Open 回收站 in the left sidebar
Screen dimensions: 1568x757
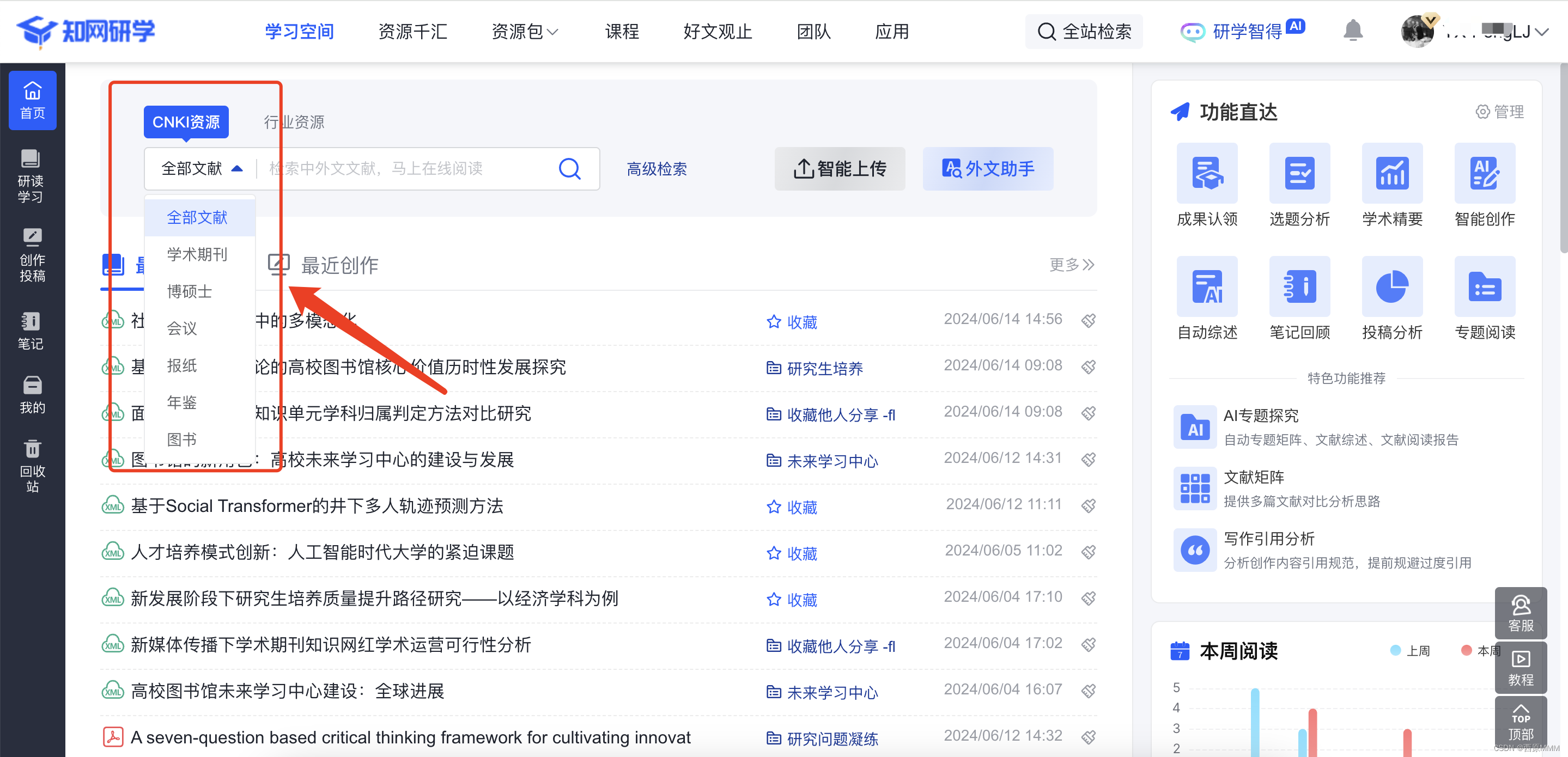[32, 466]
